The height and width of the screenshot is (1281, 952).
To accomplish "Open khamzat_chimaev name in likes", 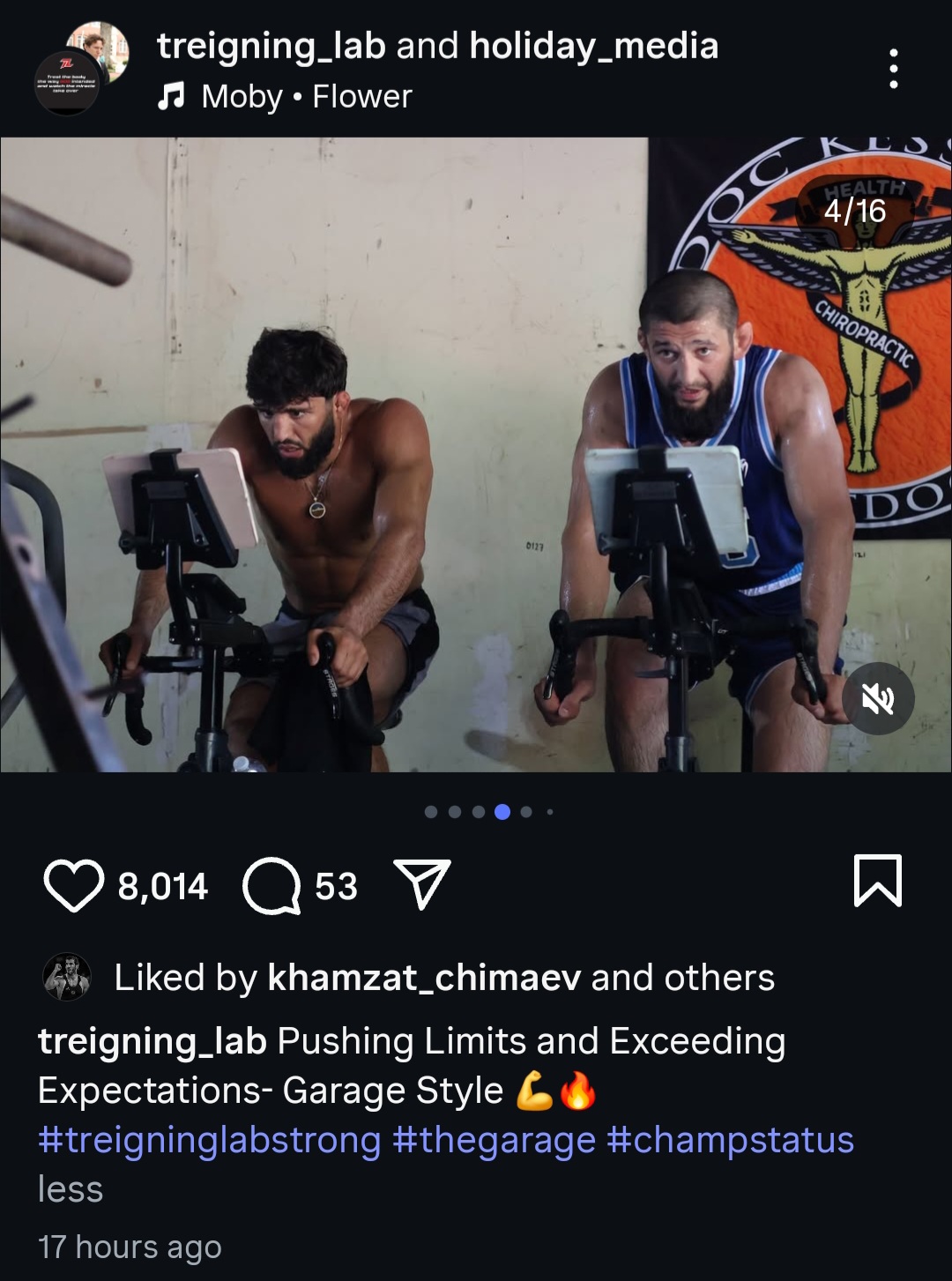I will tap(424, 978).
